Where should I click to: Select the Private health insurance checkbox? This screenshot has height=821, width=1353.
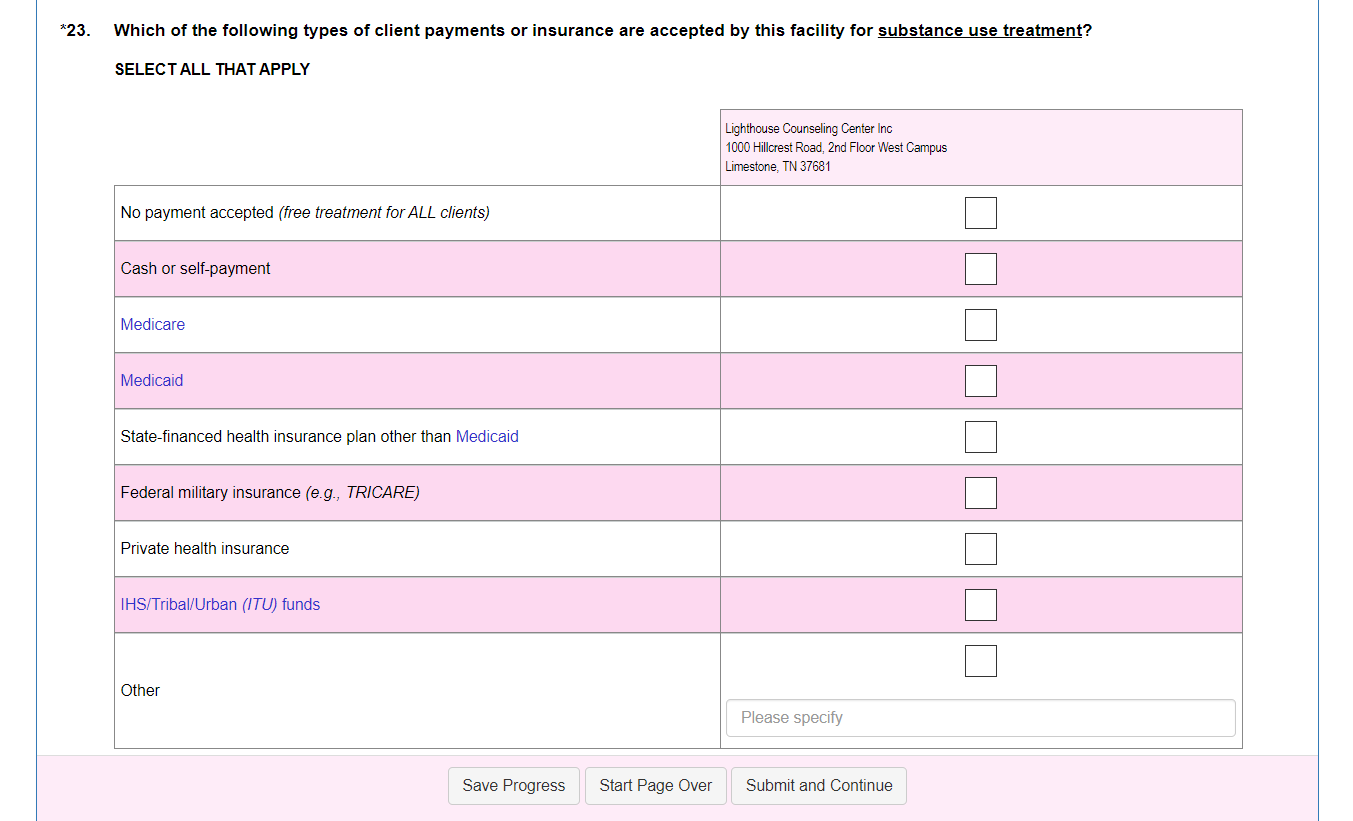click(980, 549)
